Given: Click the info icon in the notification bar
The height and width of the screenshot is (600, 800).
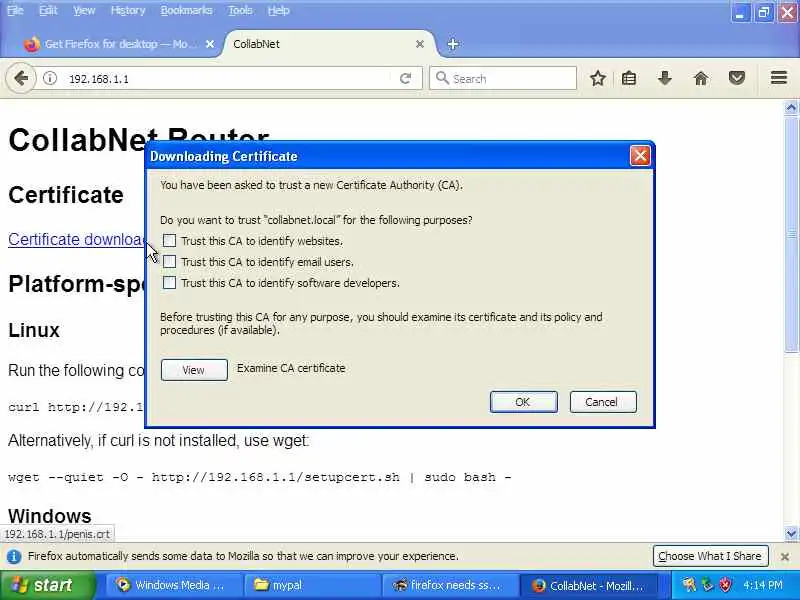Looking at the screenshot, I should click(x=14, y=556).
